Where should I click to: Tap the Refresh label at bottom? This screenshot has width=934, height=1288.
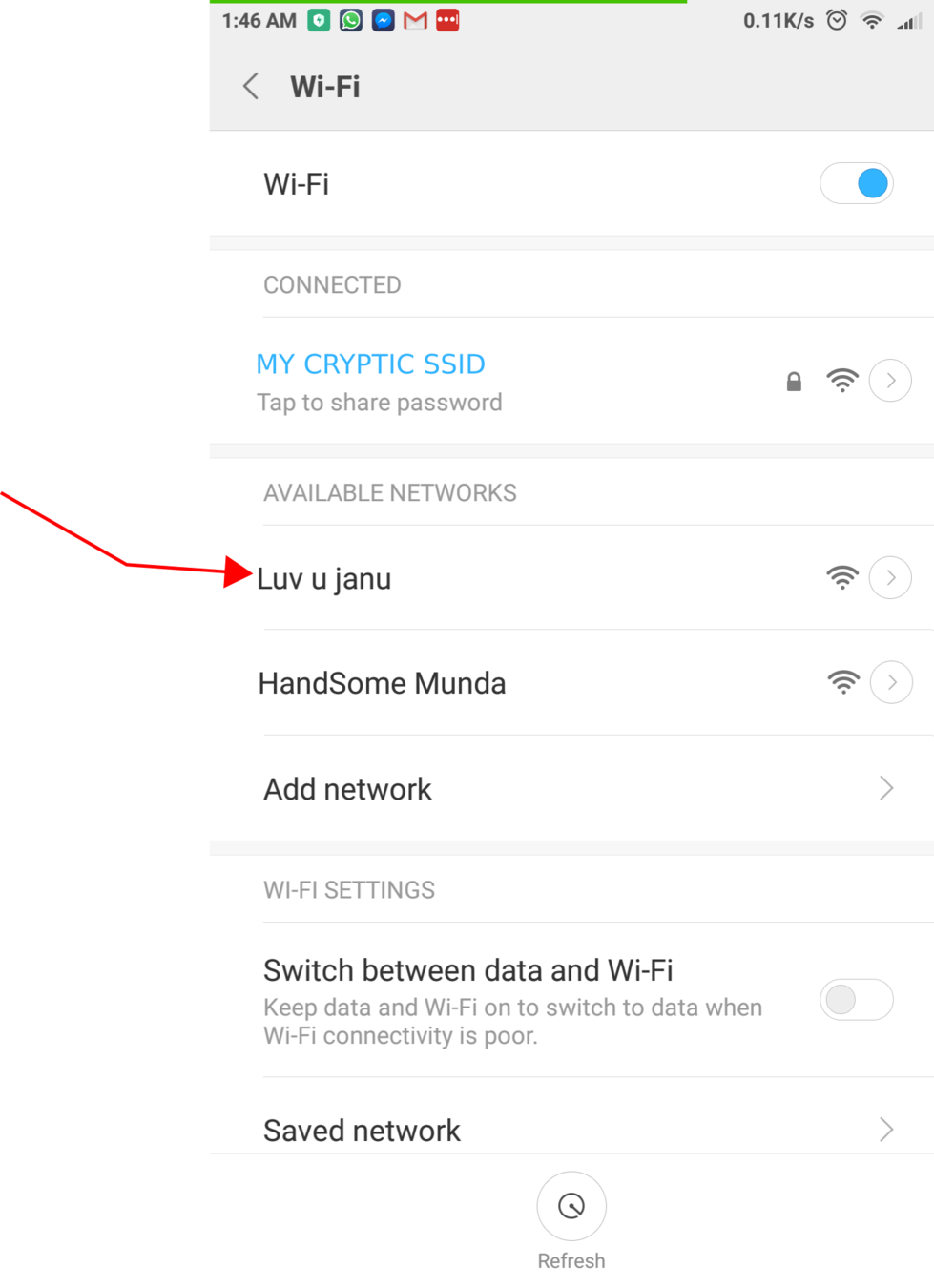[571, 1261]
